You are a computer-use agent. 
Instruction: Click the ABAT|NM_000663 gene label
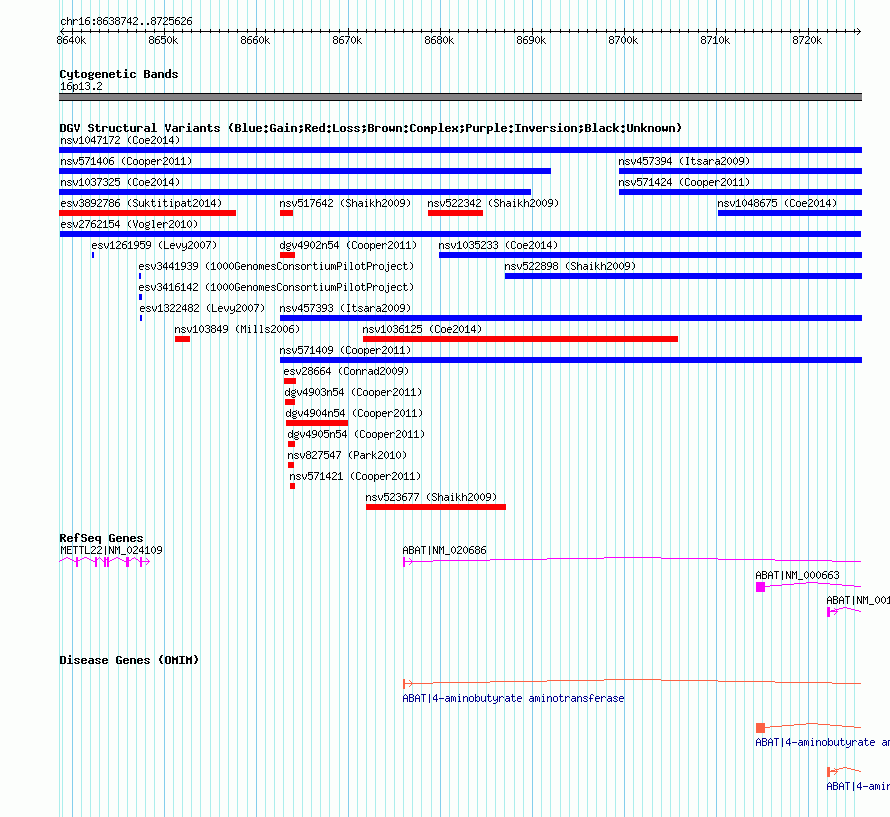797,575
